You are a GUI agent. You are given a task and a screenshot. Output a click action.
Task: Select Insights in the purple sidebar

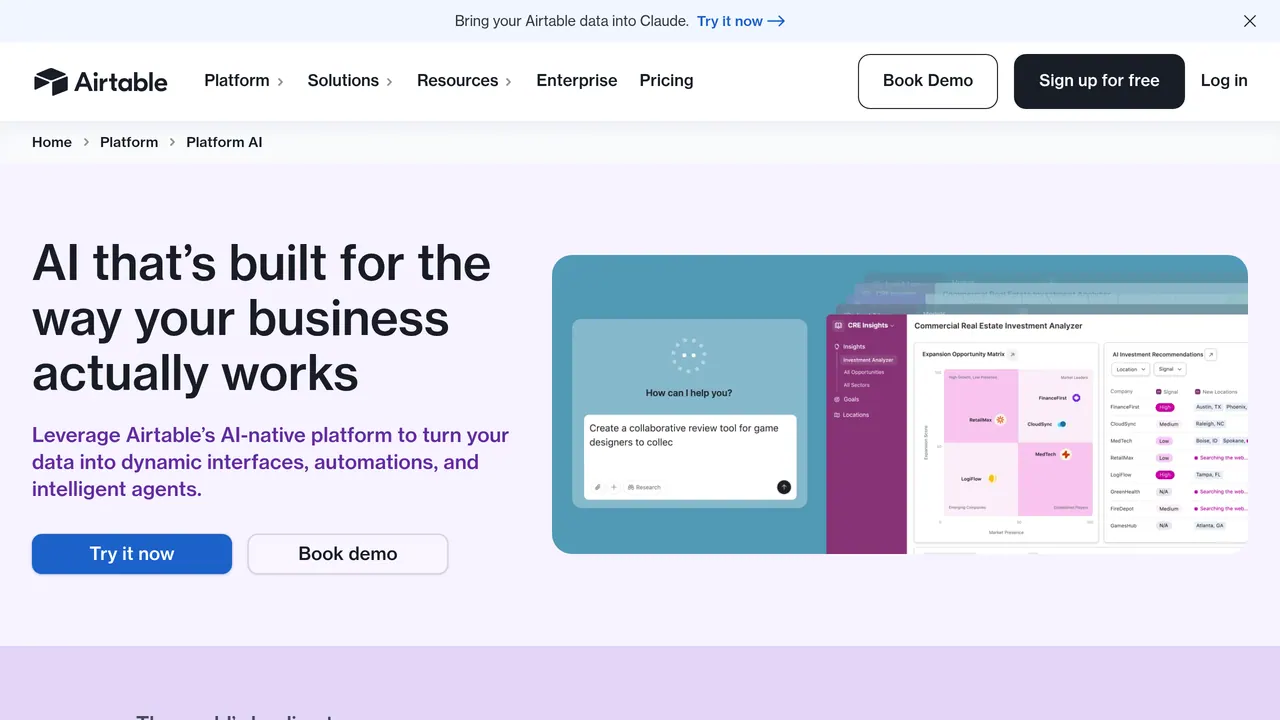pyautogui.click(x=849, y=346)
